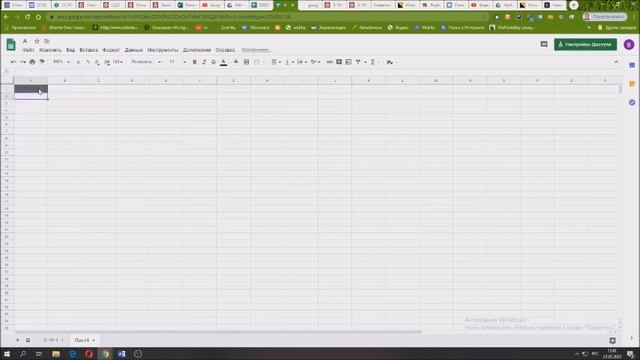Open Windows taskbar search
The width and height of the screenshot is (640, 360).
pos(23,354)
